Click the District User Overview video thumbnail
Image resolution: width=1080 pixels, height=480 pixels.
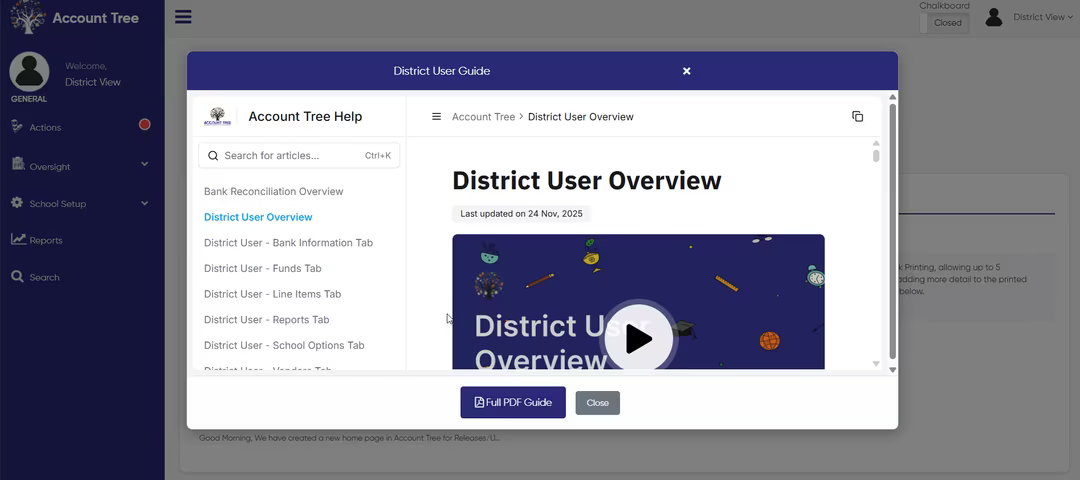[638, 302]
